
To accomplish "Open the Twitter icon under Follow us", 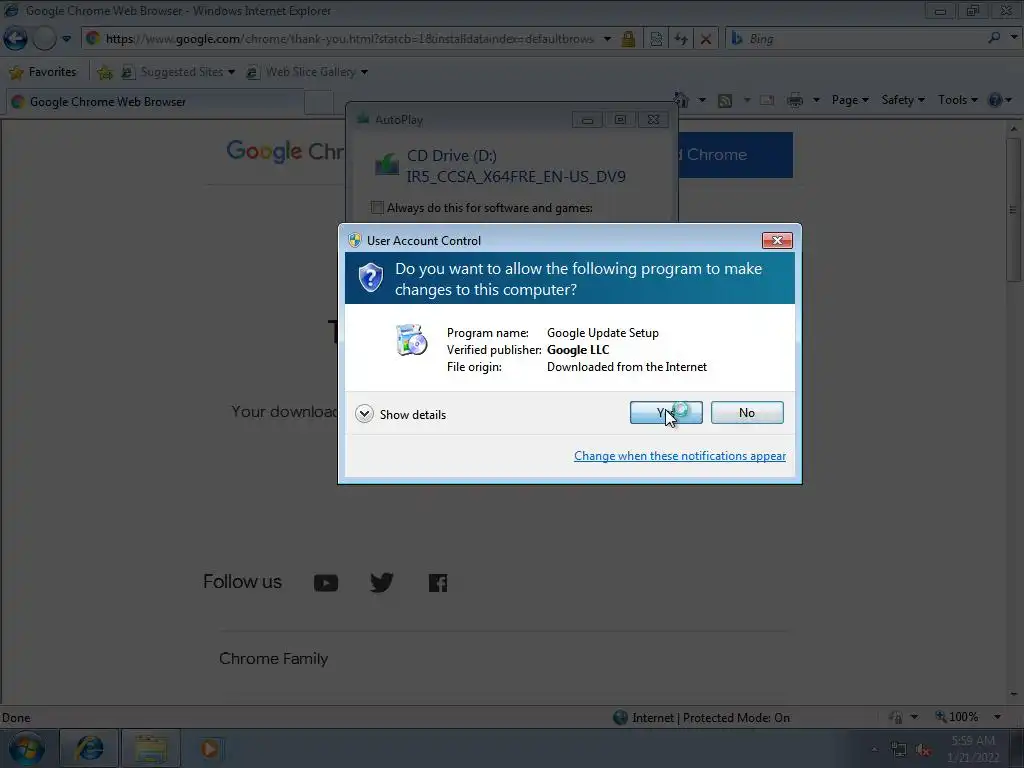I will (x=381, y=583).
